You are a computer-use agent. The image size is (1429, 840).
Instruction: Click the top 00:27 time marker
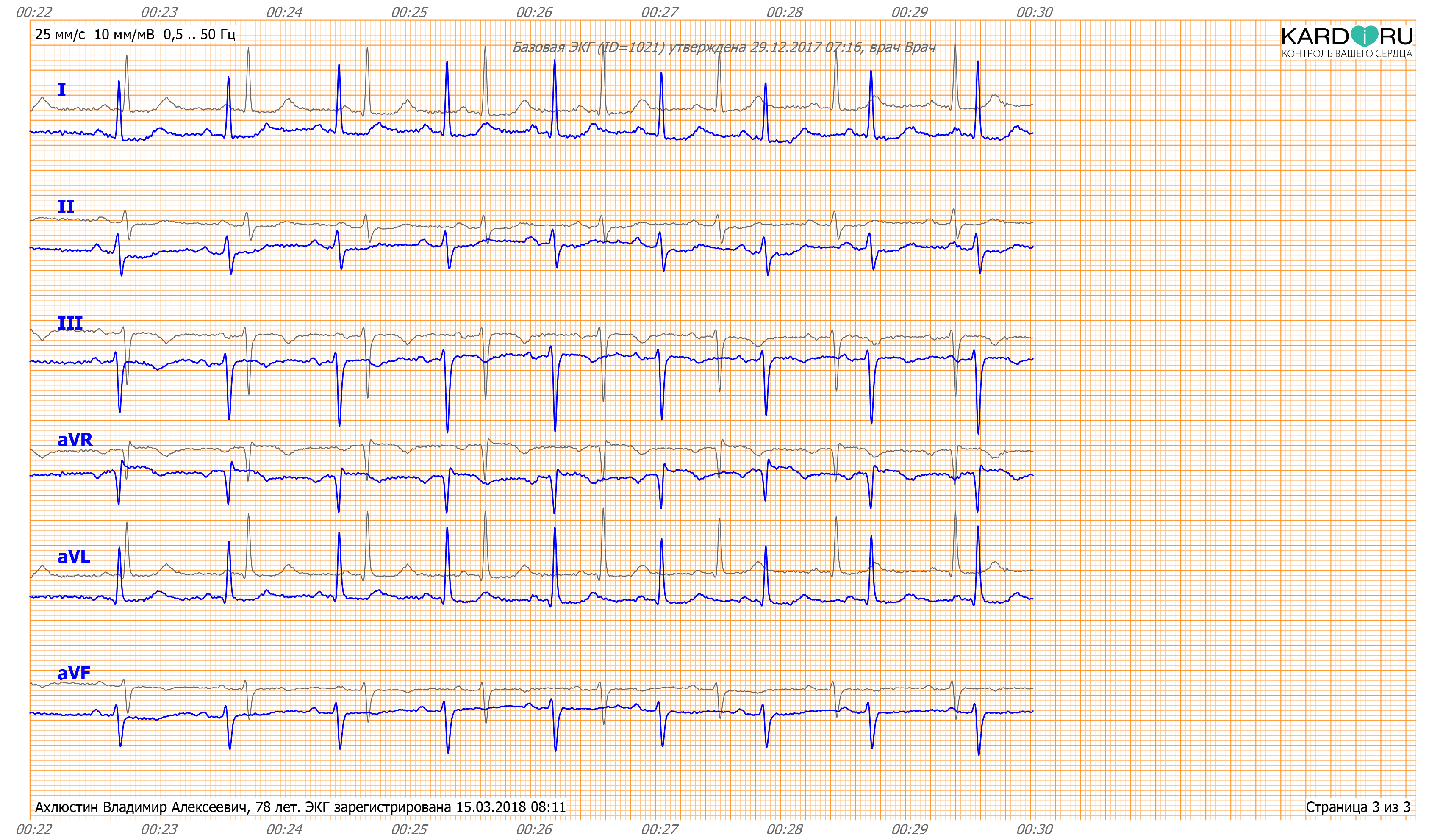pos(660,12)
